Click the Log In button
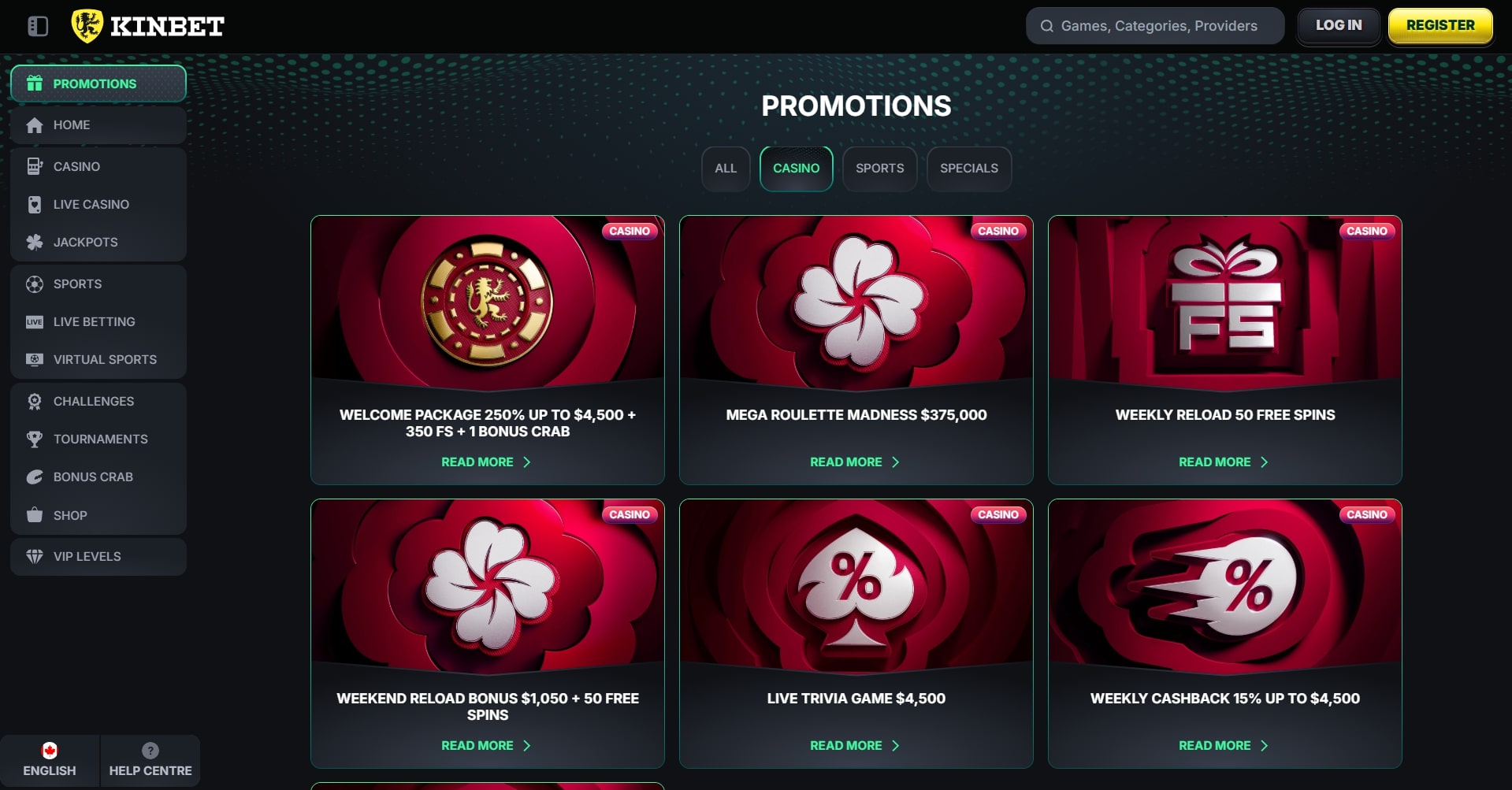This screenshot has width=1512, height=790. point(1338,25)
